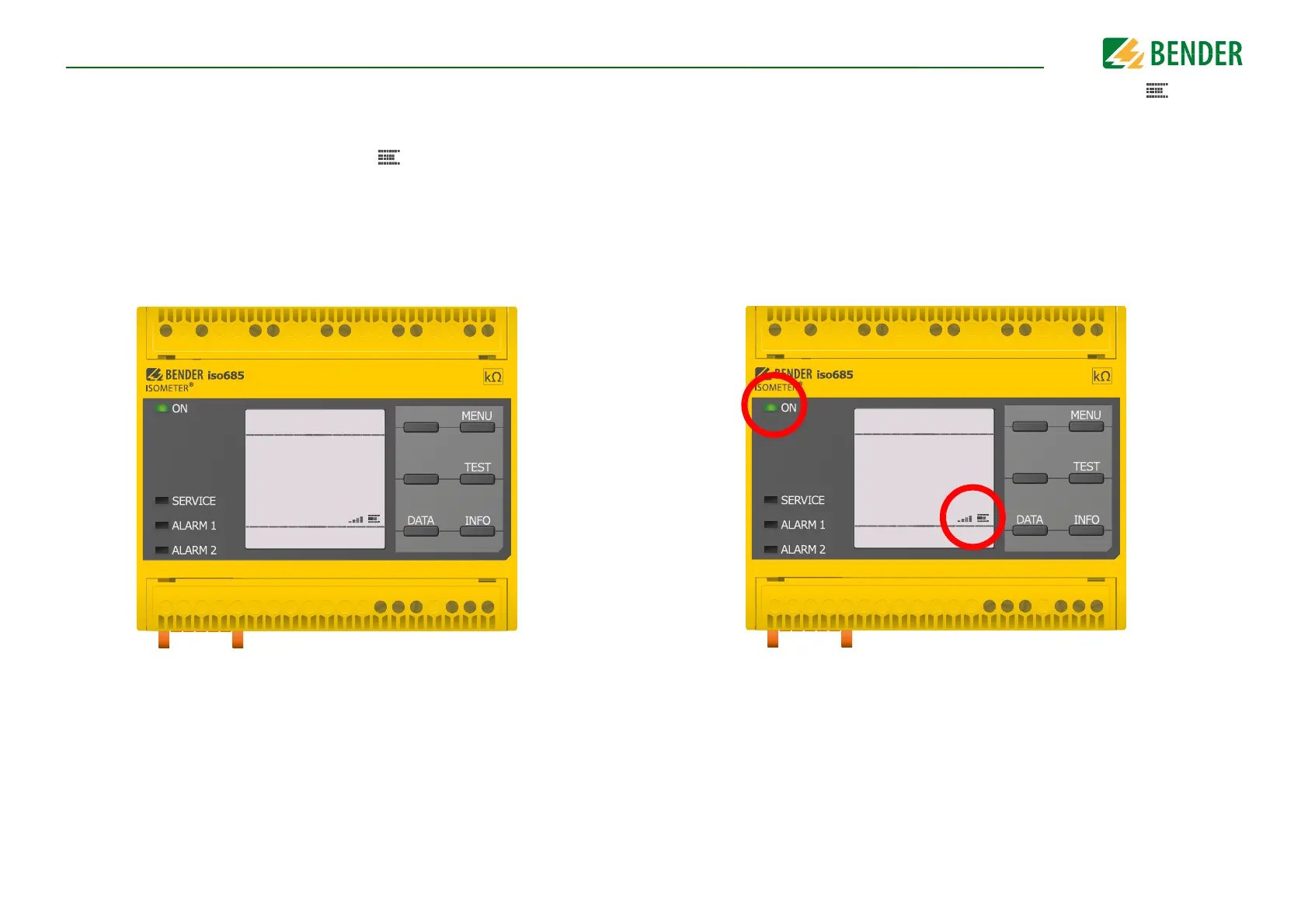Click the ALARM 1 label on the right device

(803, 525)
